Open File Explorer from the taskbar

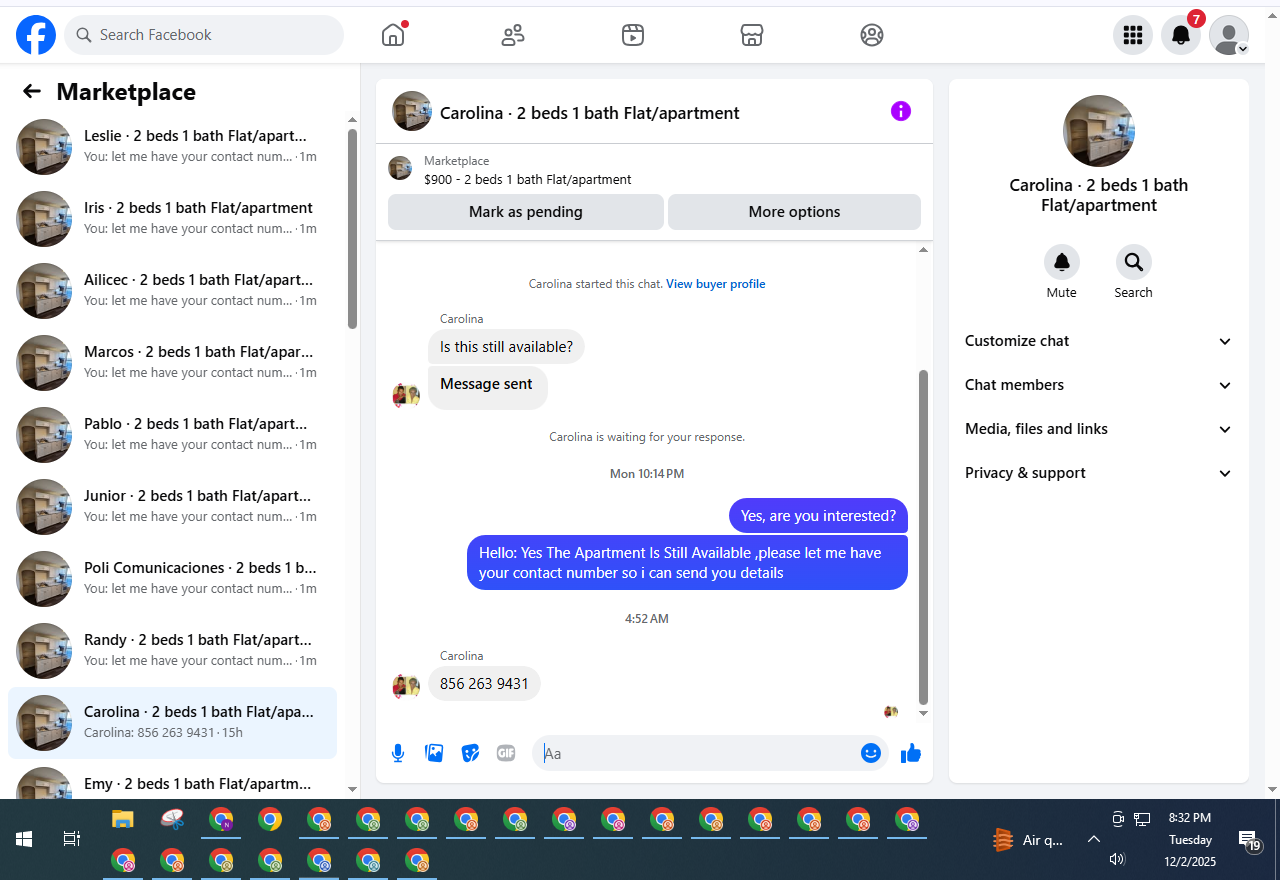[x=122, y=820]
